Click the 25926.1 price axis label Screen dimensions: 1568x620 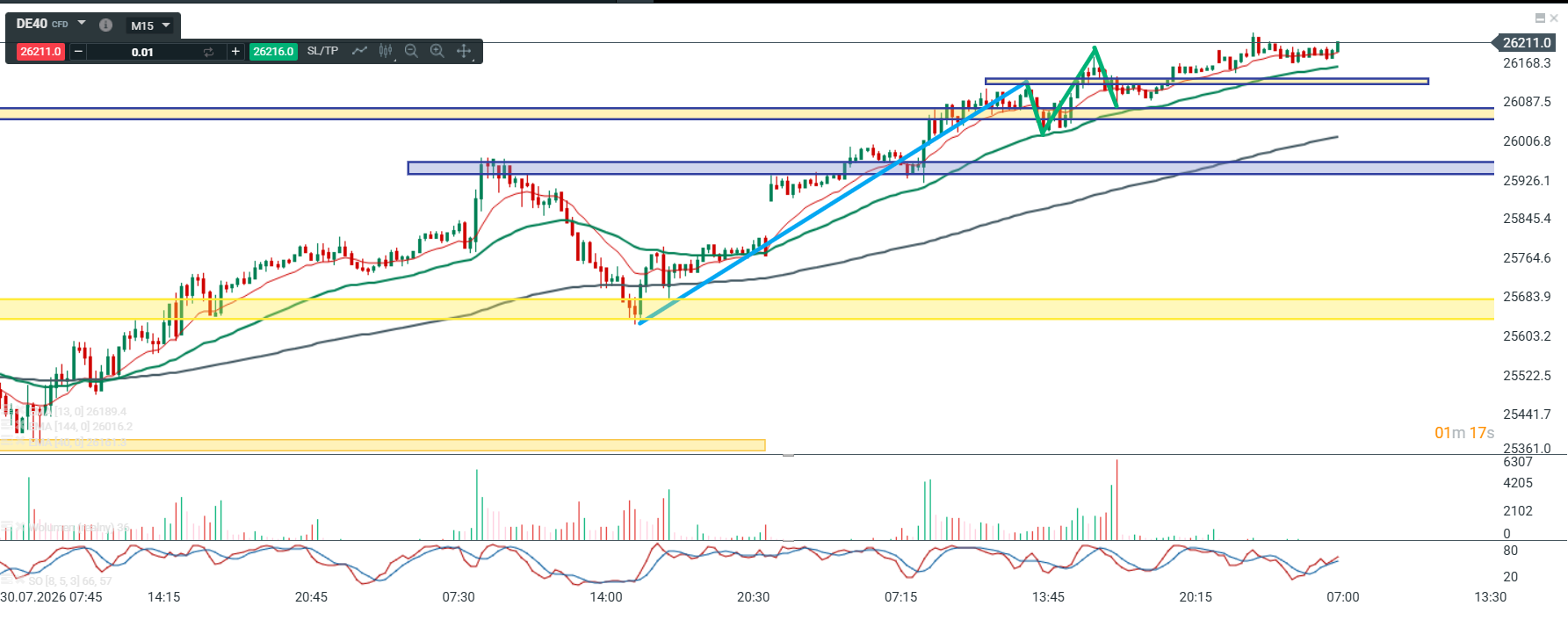[x=1527, y=181]
